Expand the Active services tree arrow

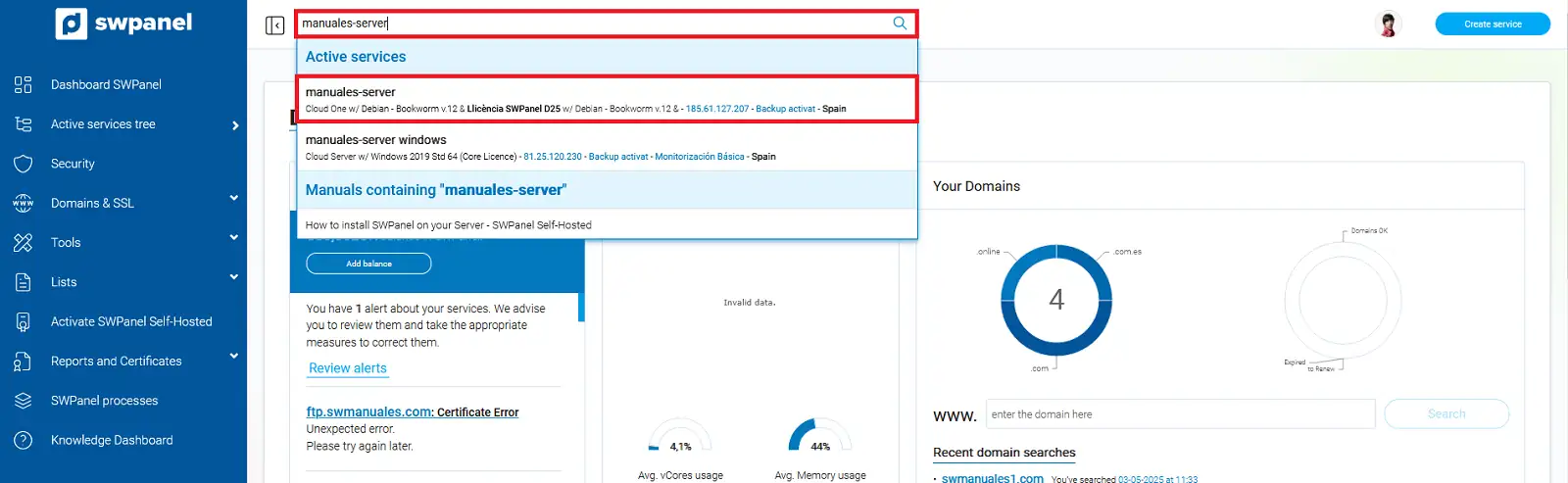pyautogui.click(x=235, y=125)
